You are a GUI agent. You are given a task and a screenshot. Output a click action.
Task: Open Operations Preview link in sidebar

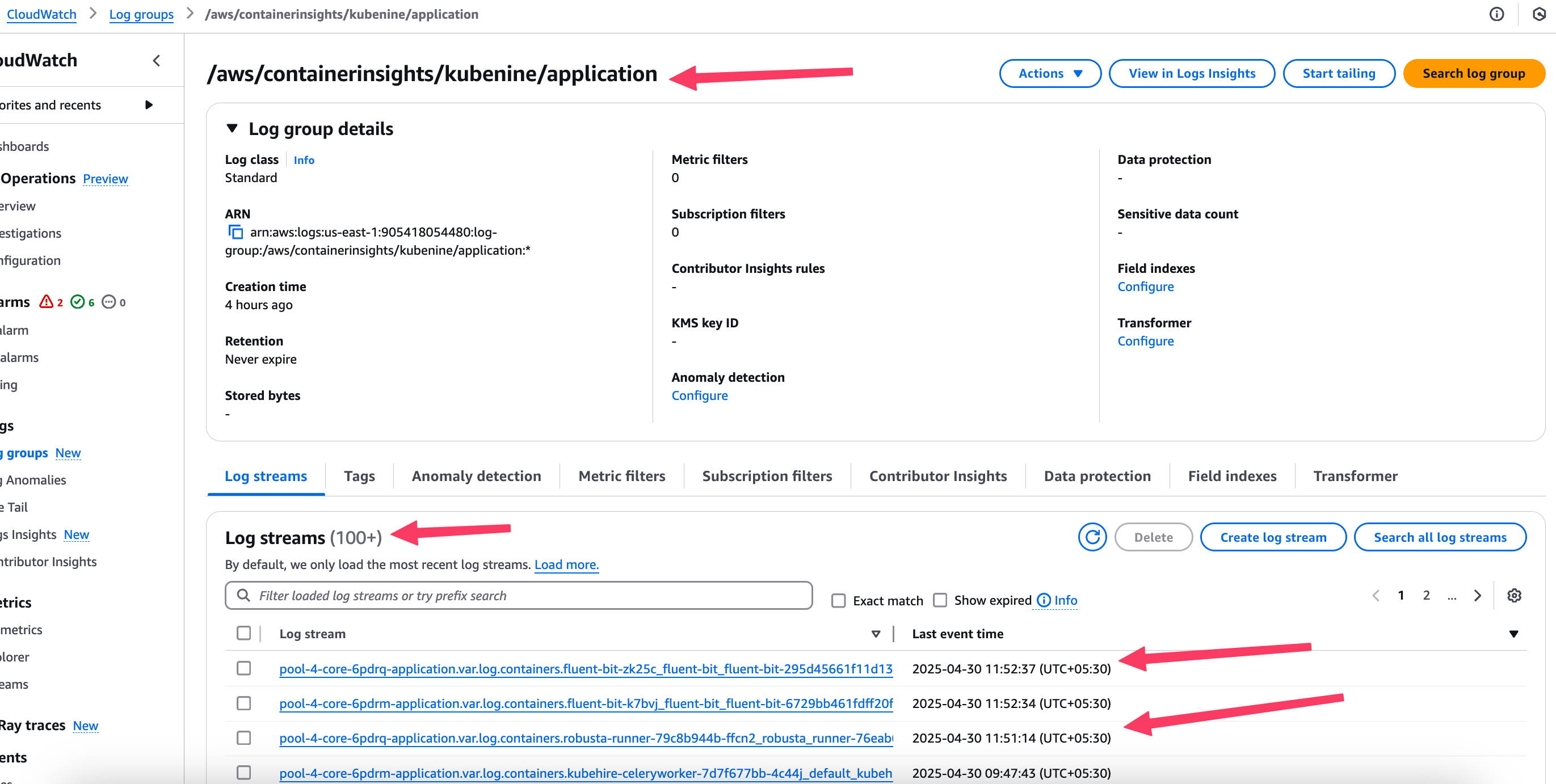(x=105, y=179)
